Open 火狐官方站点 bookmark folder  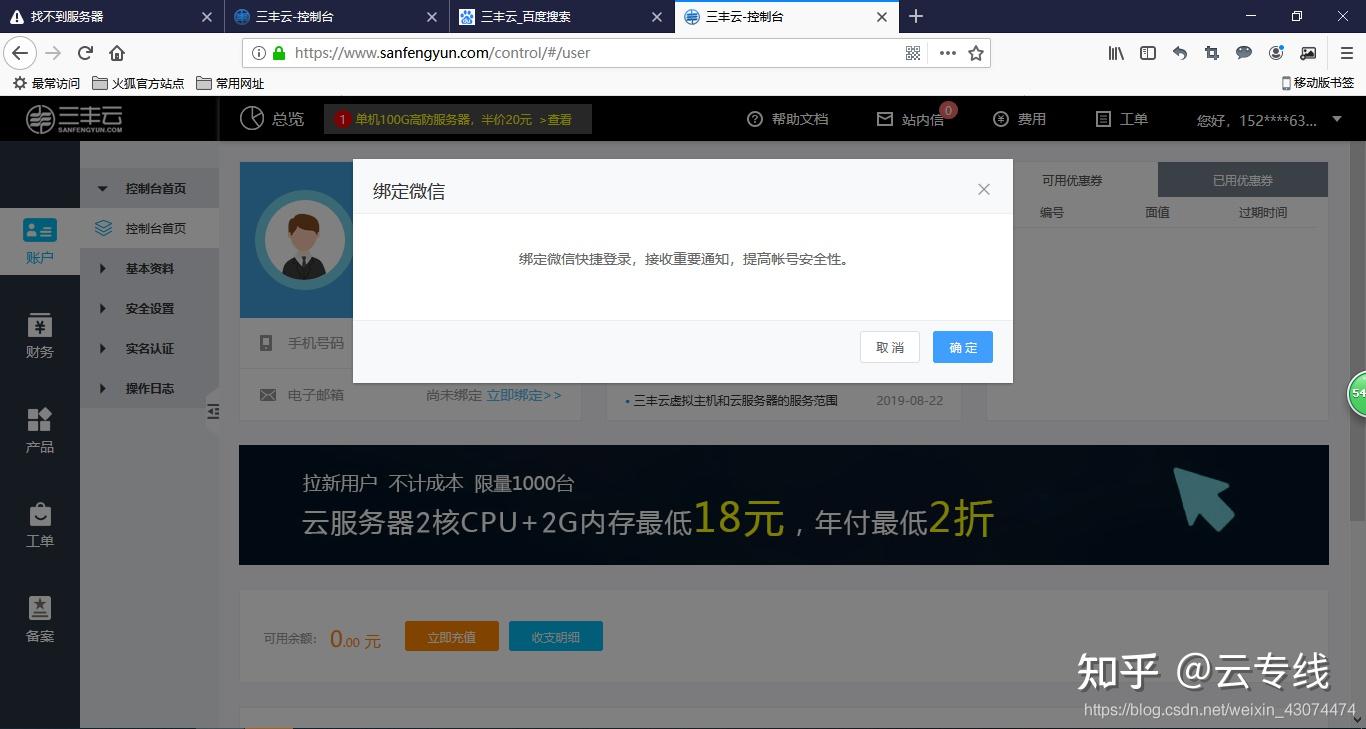[x=138, y=83]
